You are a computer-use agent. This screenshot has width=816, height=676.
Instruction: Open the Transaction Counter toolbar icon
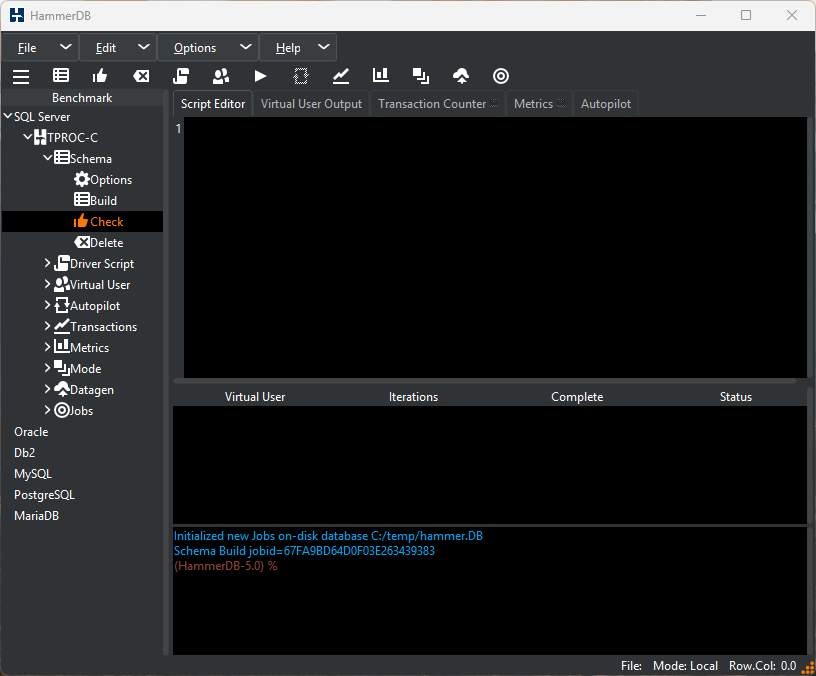tap(341, 76)
